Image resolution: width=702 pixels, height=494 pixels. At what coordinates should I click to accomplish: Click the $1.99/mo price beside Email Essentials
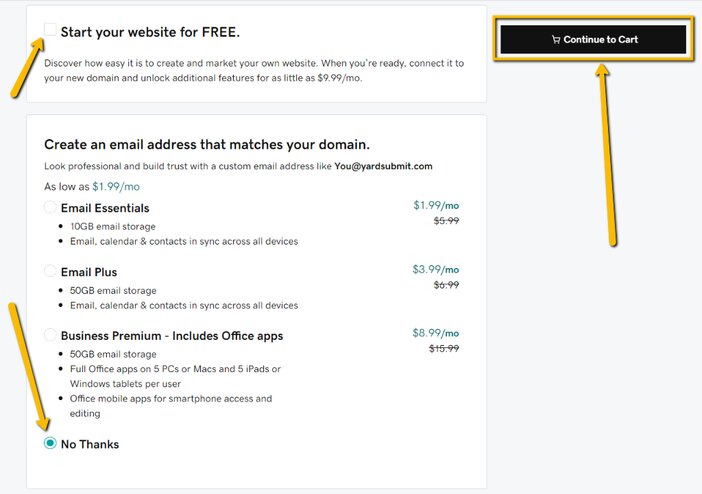tap(436, 206)
